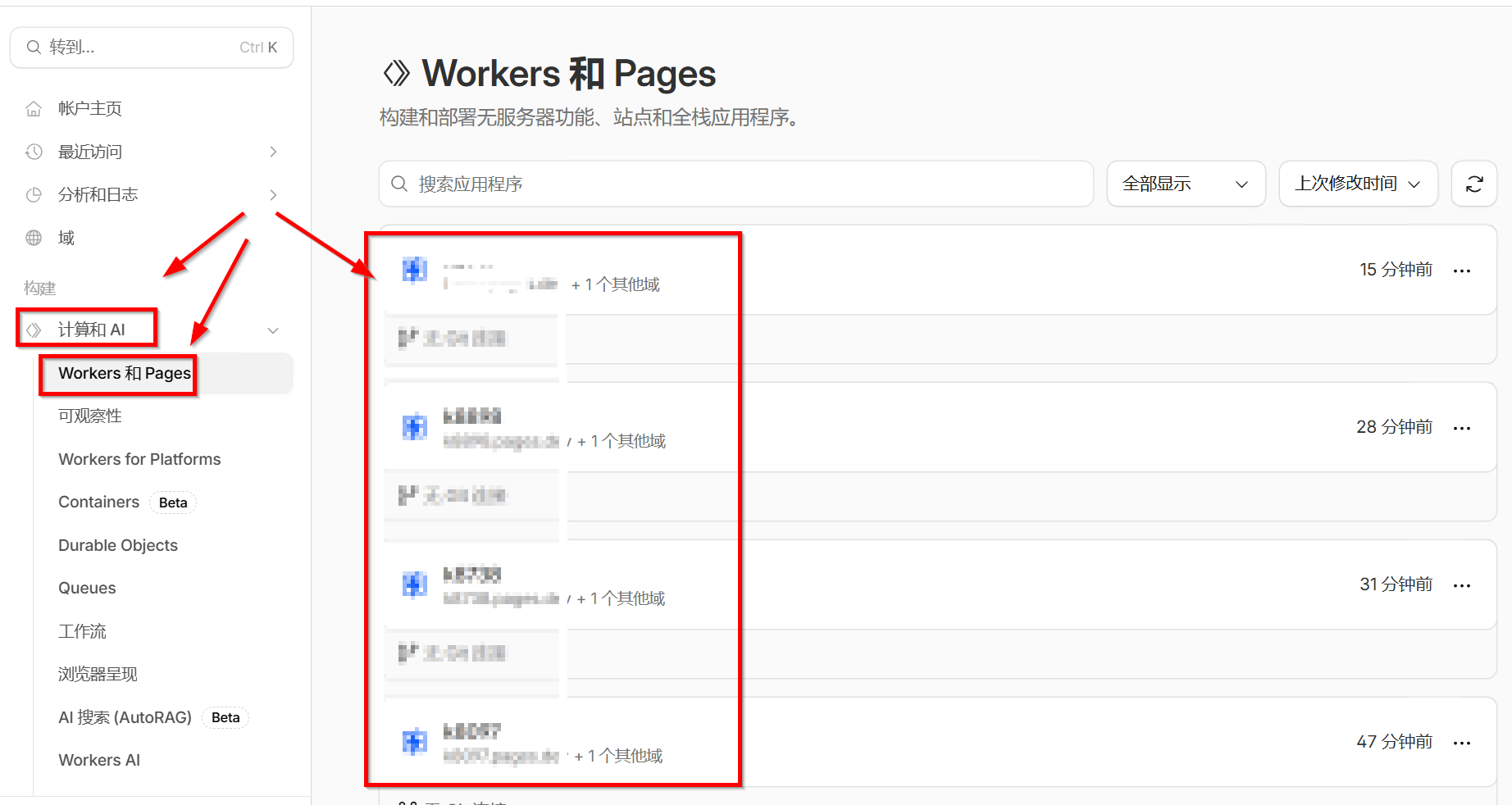
Task: Click the magnifier icon in 搜索应用程序 box
Action: coord(399,184)
